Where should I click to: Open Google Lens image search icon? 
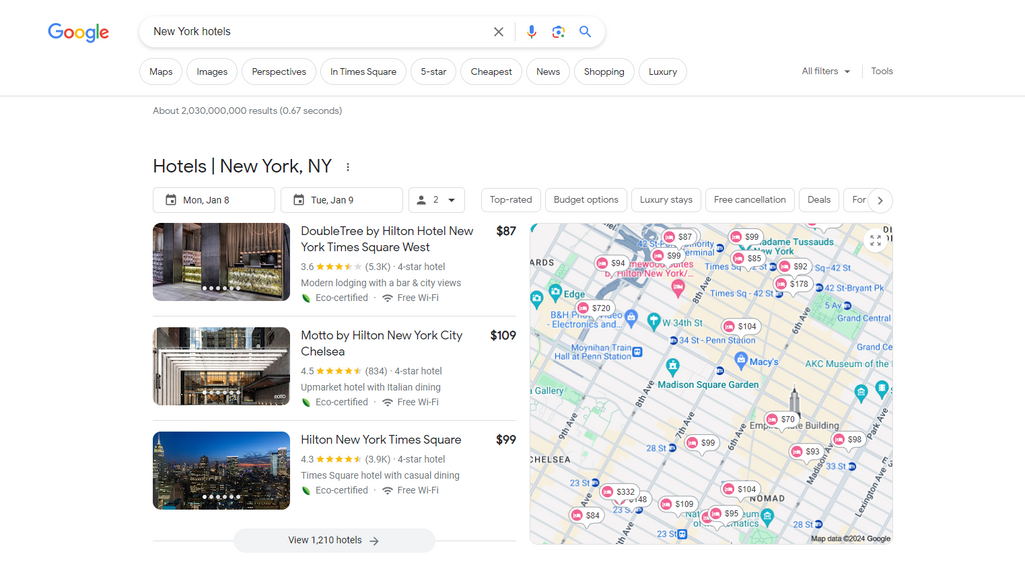[x=558, y=31]
